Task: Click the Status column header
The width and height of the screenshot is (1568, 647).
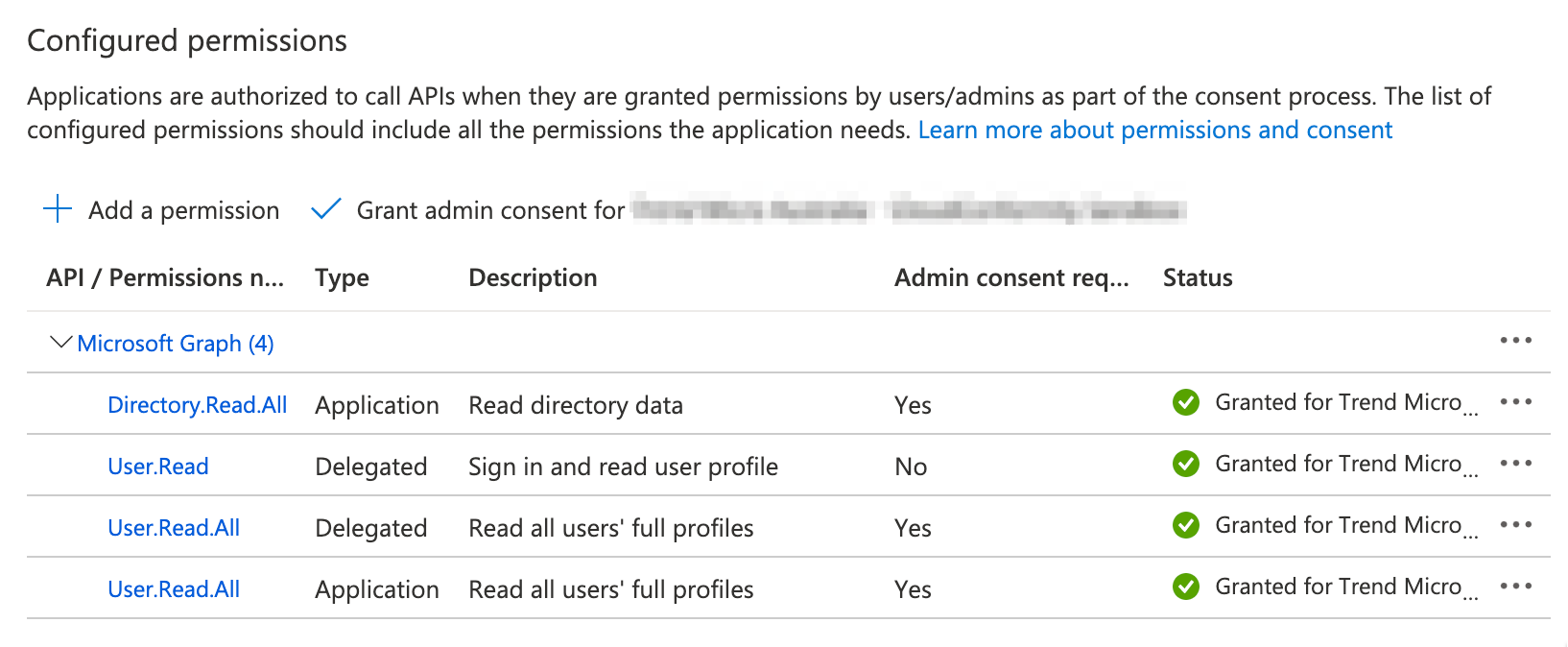Action: coord(1198,277)
